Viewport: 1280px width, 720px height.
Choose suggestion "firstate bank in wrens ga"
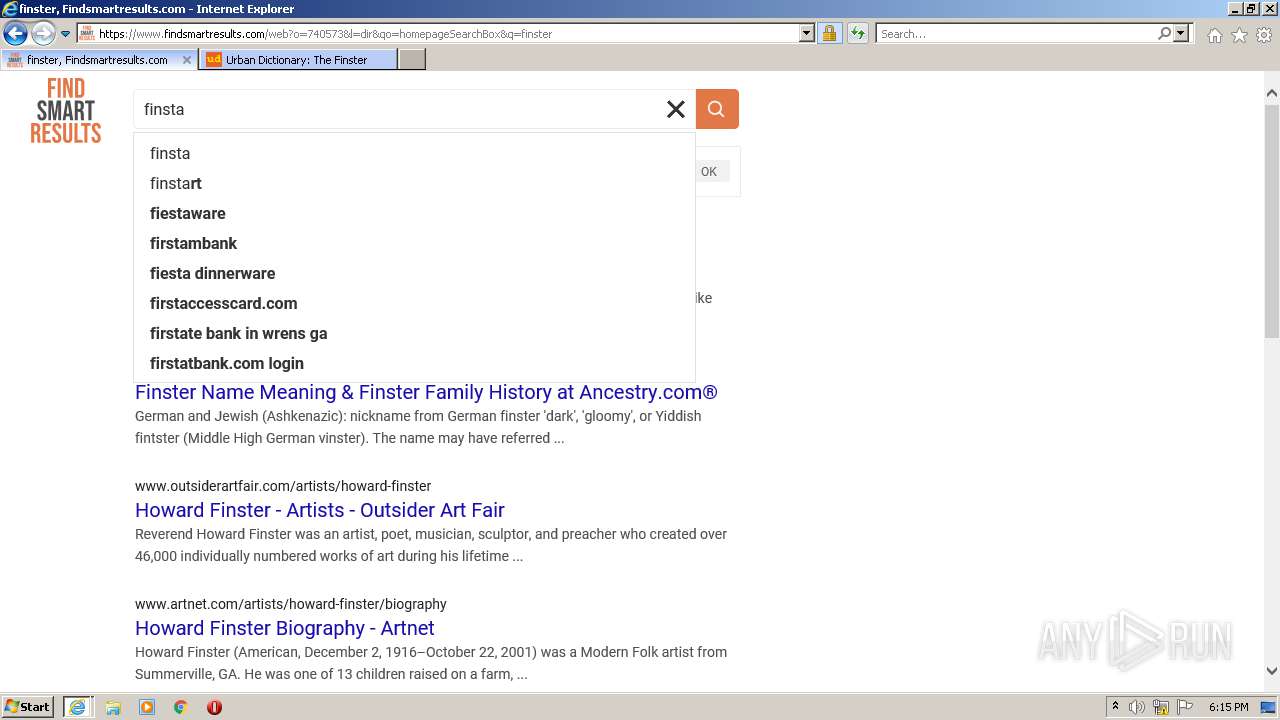click(x=414, y=333)
